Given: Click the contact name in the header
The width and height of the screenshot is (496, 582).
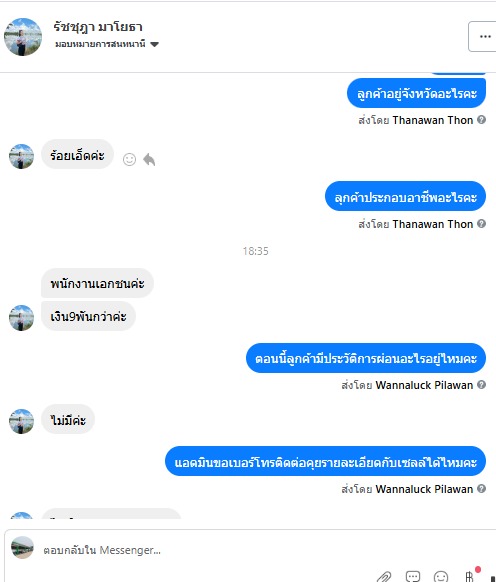Looking at the screenshot, I should [98, 27].
